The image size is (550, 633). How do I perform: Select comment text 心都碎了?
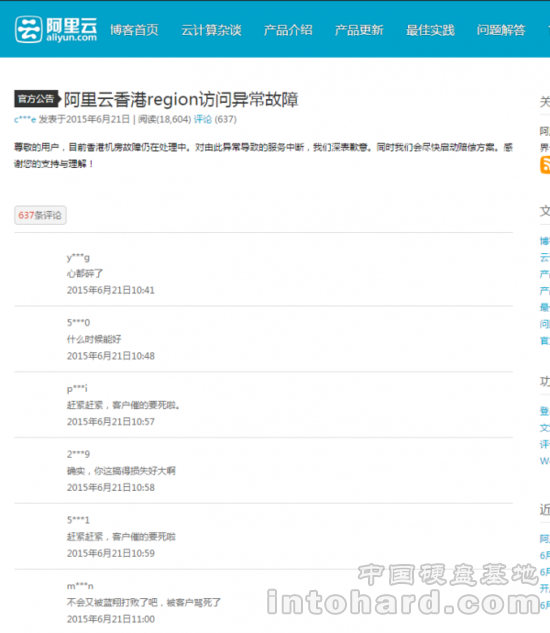click(85, 274)
